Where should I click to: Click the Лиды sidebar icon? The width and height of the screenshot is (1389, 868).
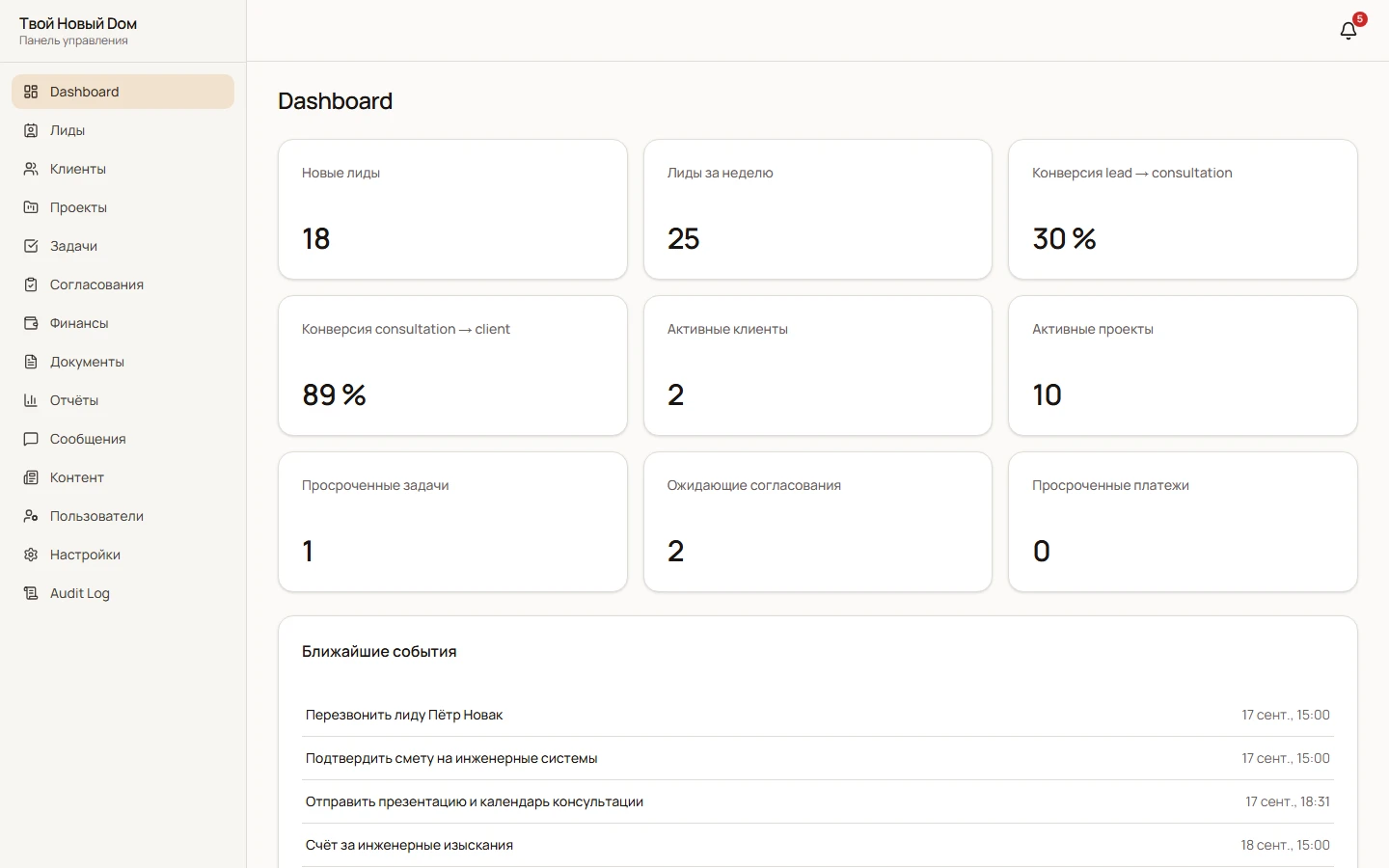[31, 130]
